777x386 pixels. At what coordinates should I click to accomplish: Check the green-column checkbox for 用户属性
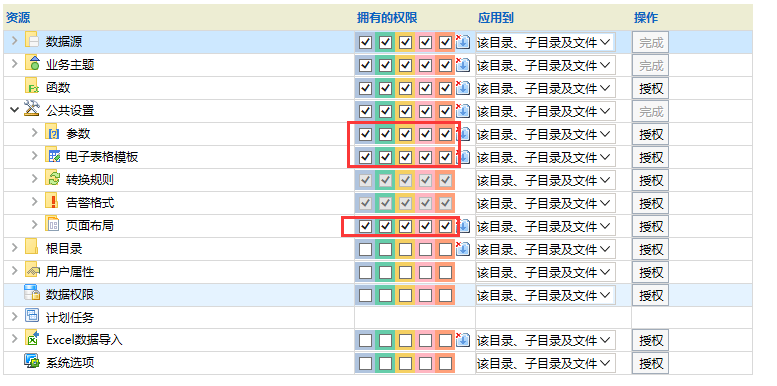coord(386,272)
